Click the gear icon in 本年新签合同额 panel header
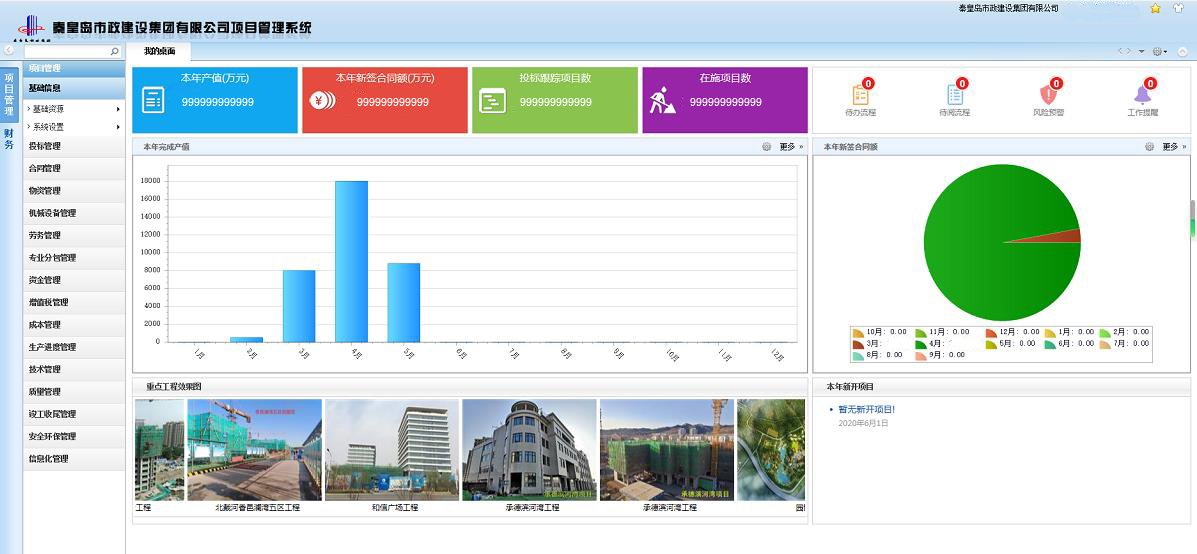1197x554 pixels. [x=1150, y=147]
